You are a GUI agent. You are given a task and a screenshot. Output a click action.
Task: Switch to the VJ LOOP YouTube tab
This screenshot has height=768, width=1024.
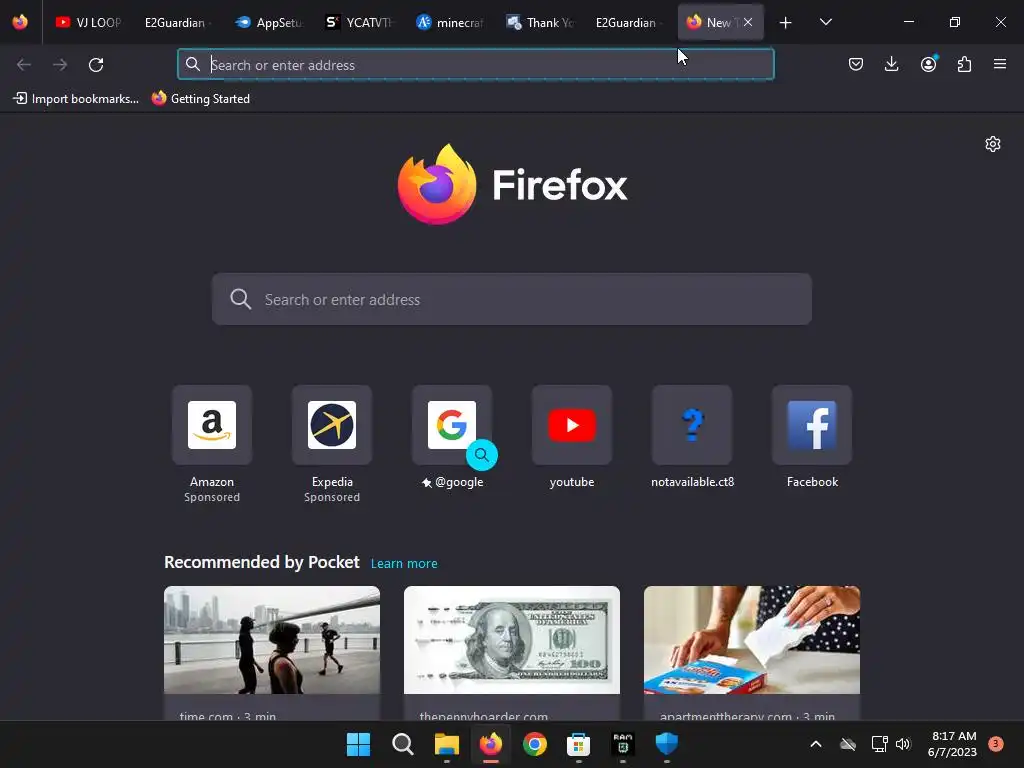click(88, 22)
